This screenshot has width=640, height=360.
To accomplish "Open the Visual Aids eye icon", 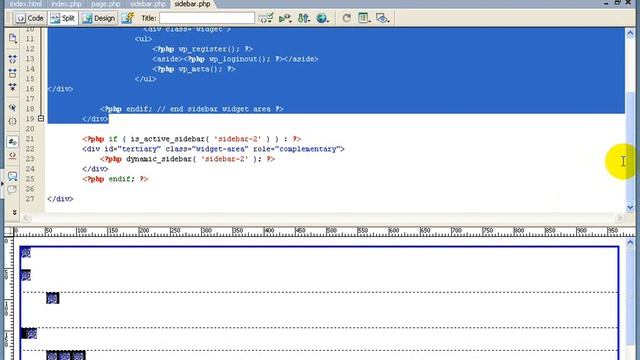I will (382, 18).
